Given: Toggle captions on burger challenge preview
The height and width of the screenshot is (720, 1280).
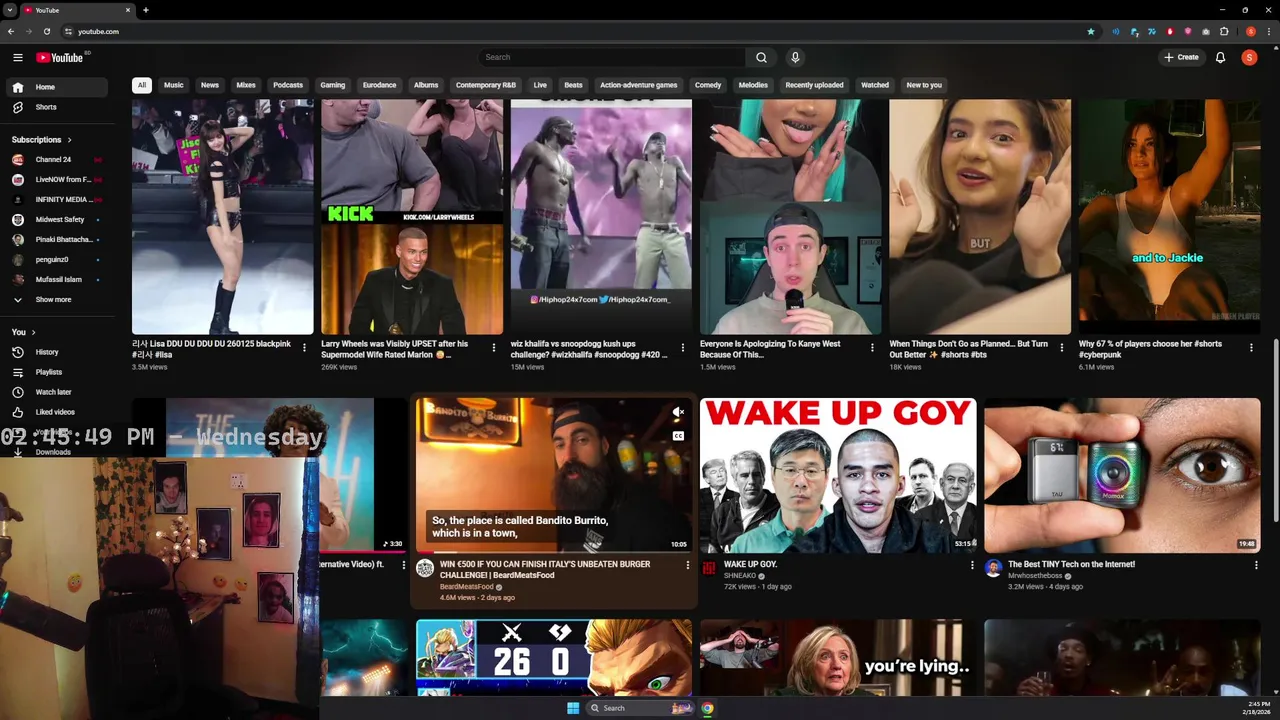Looking at the screenshot, I should tap(678, 436).
